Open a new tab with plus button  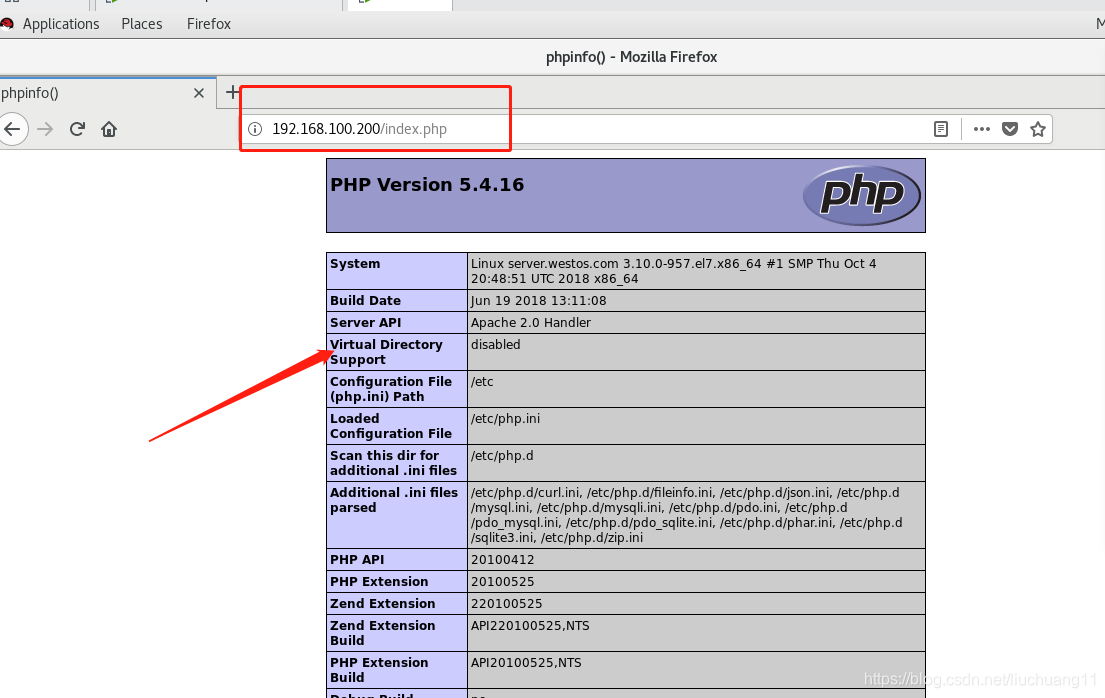(x=232, y=92)
